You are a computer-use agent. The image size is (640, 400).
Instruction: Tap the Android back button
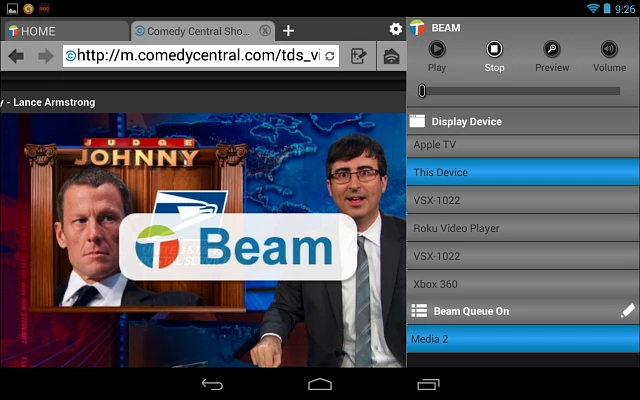tap(212, 384)
